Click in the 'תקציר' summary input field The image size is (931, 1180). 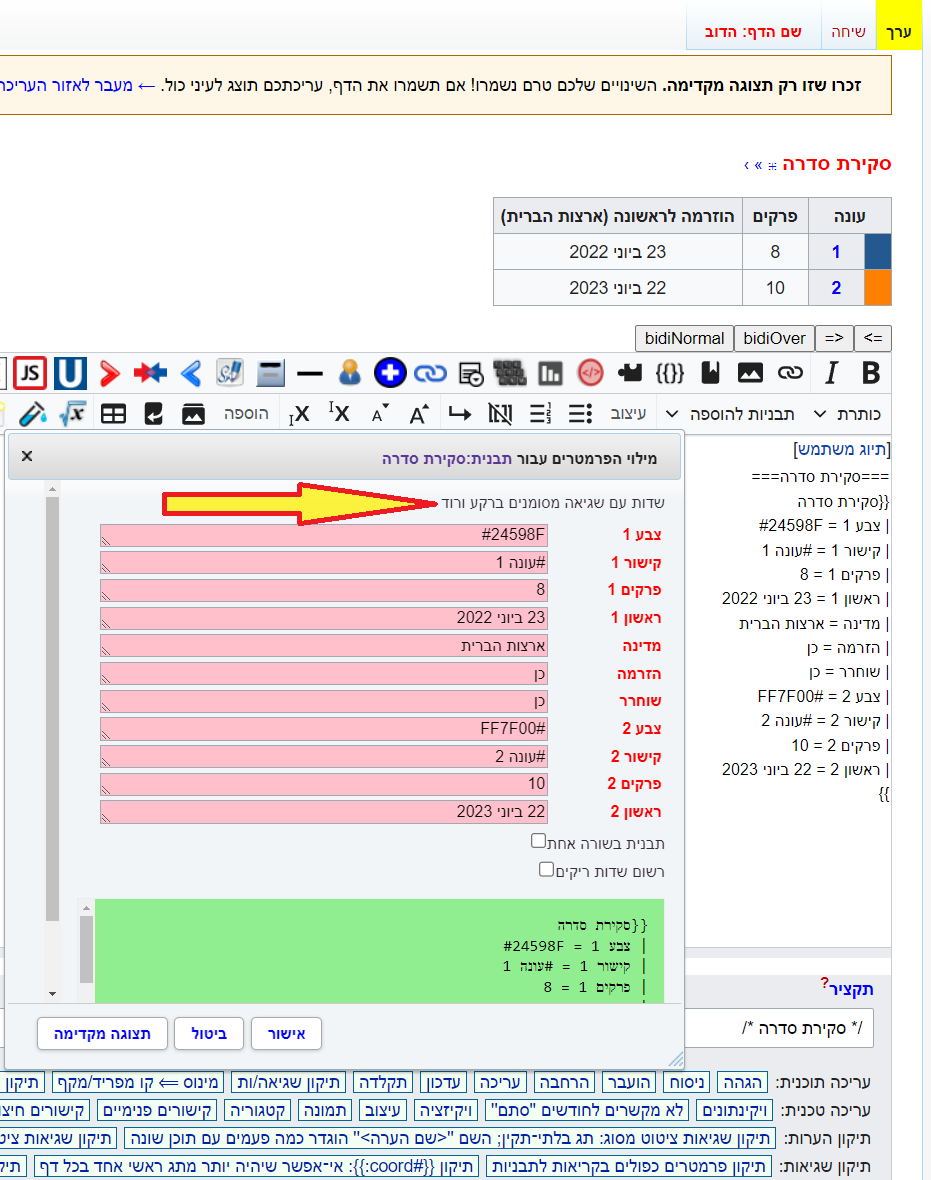[x=779, y=1028]
